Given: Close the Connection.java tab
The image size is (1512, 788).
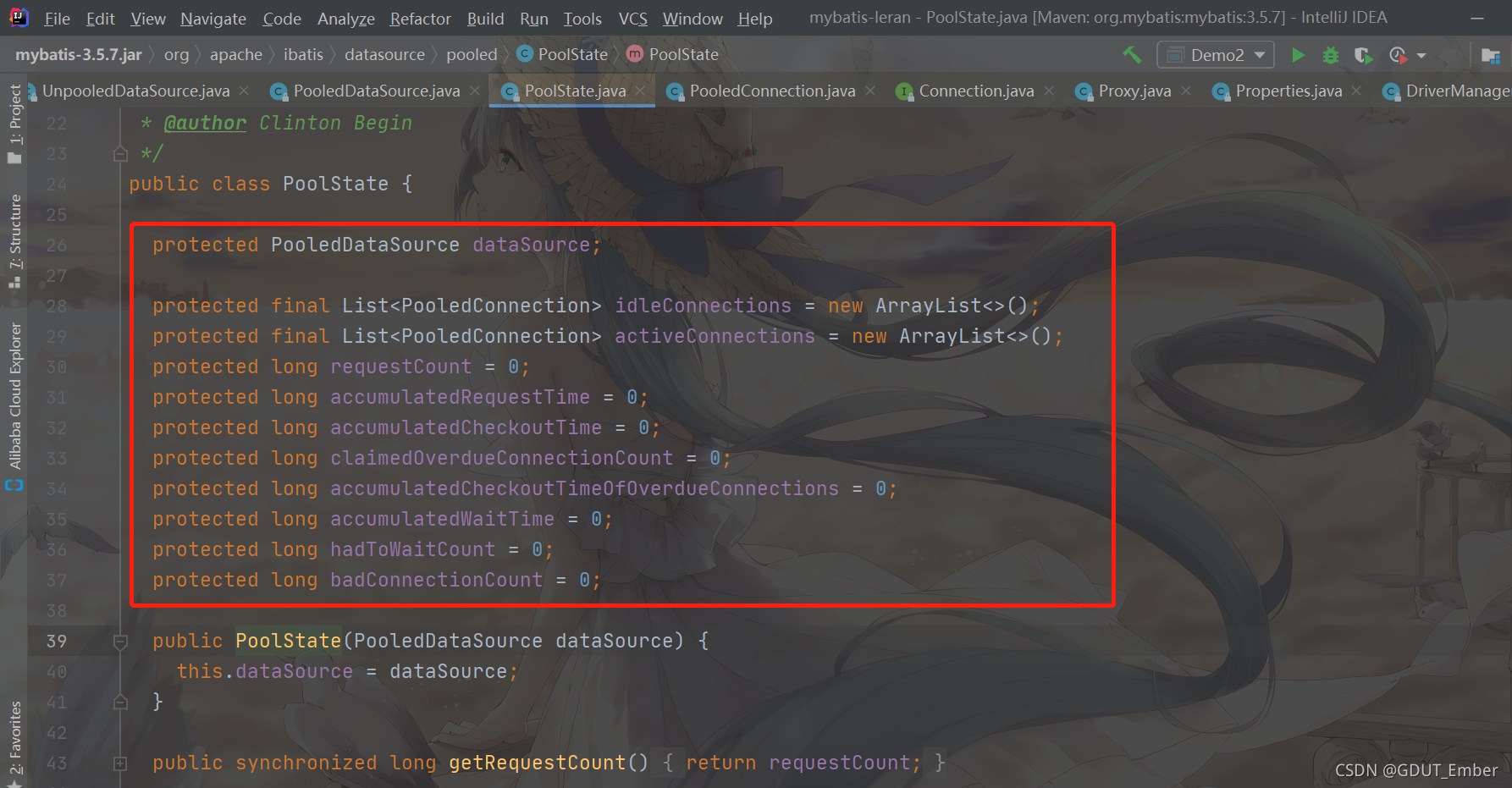Looking at the screenshot, I should coord(1049,91).
